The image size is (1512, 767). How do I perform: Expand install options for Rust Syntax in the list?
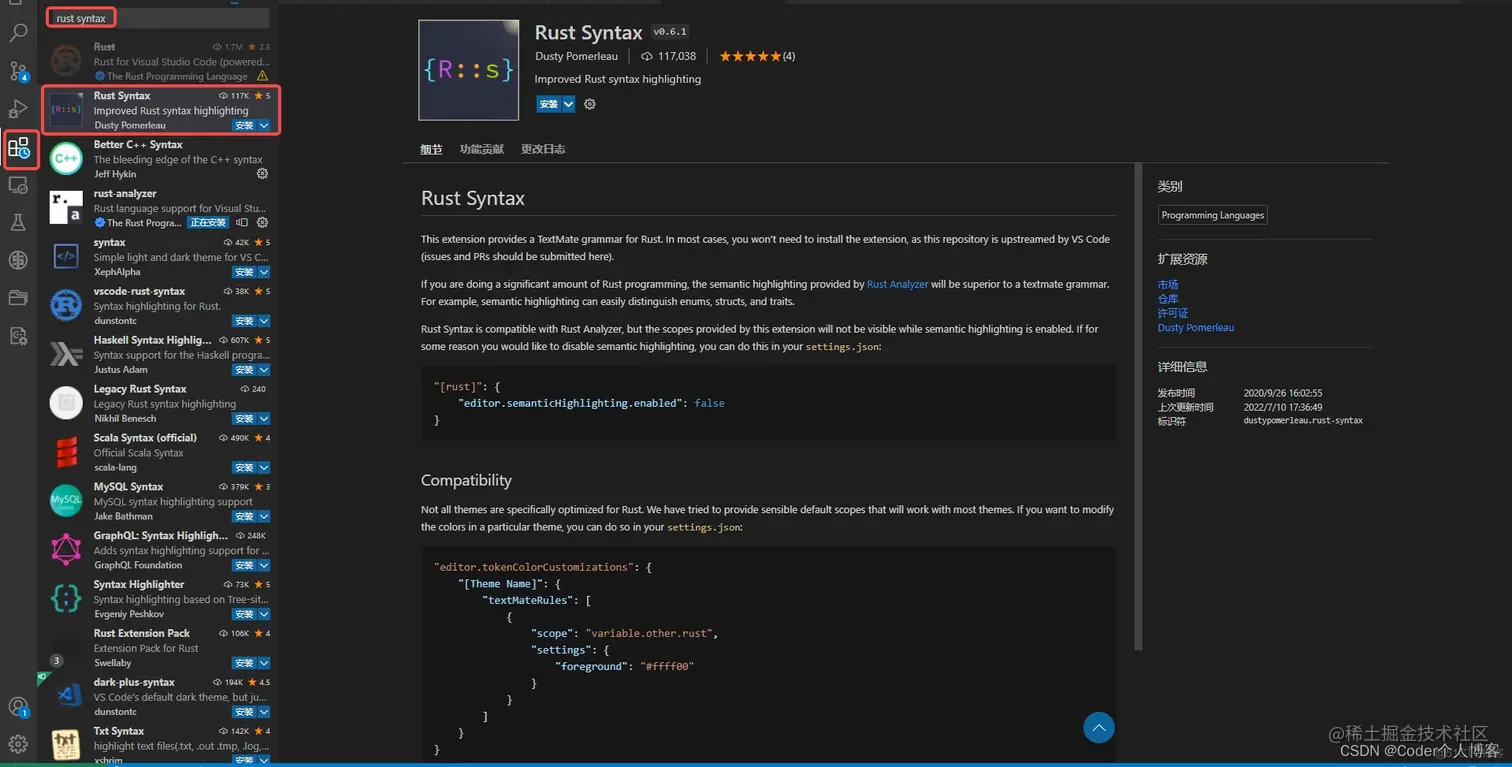(x=264, y=126)
